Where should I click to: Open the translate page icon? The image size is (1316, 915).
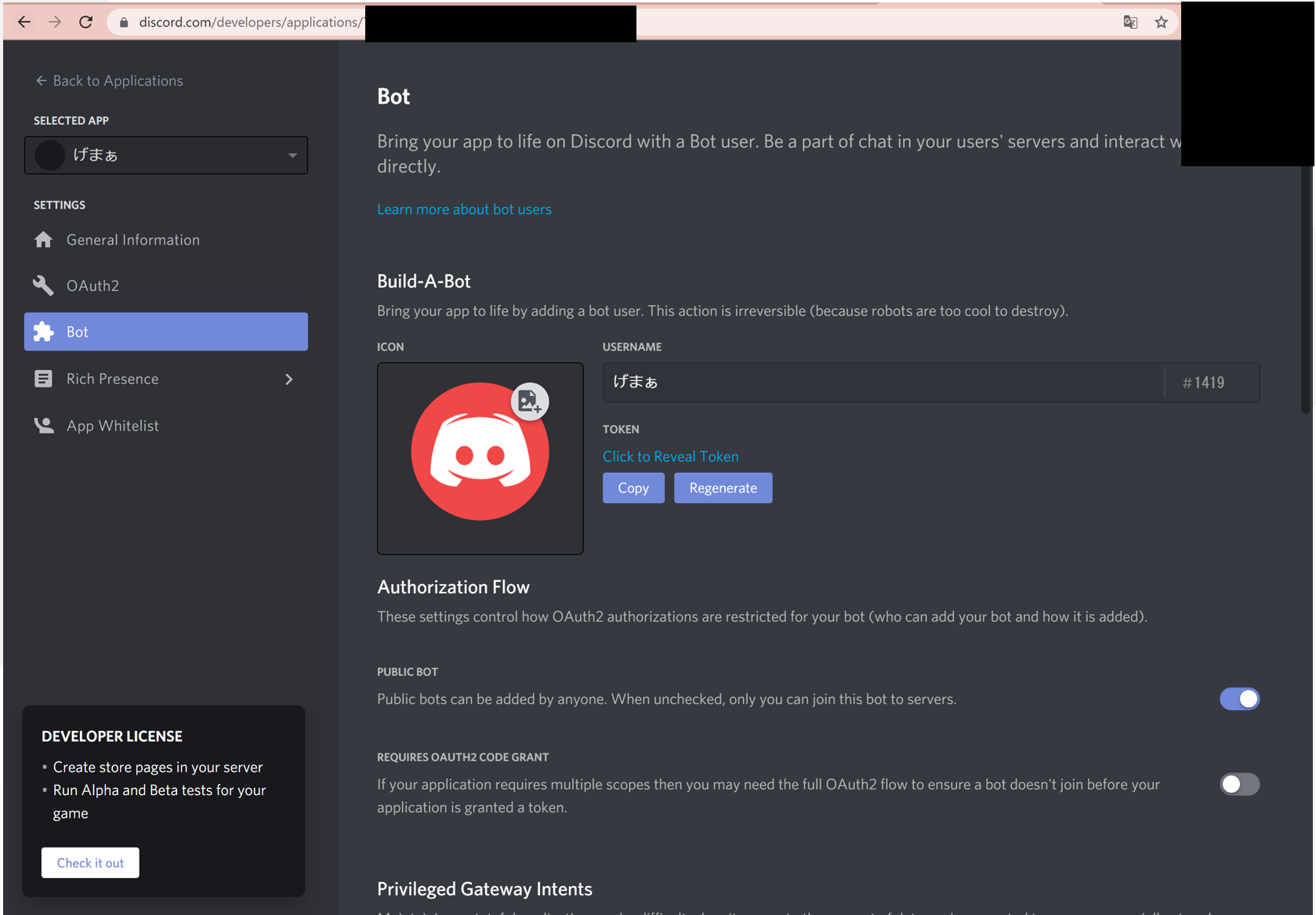pyautogui.click(x=1130, y=22)
